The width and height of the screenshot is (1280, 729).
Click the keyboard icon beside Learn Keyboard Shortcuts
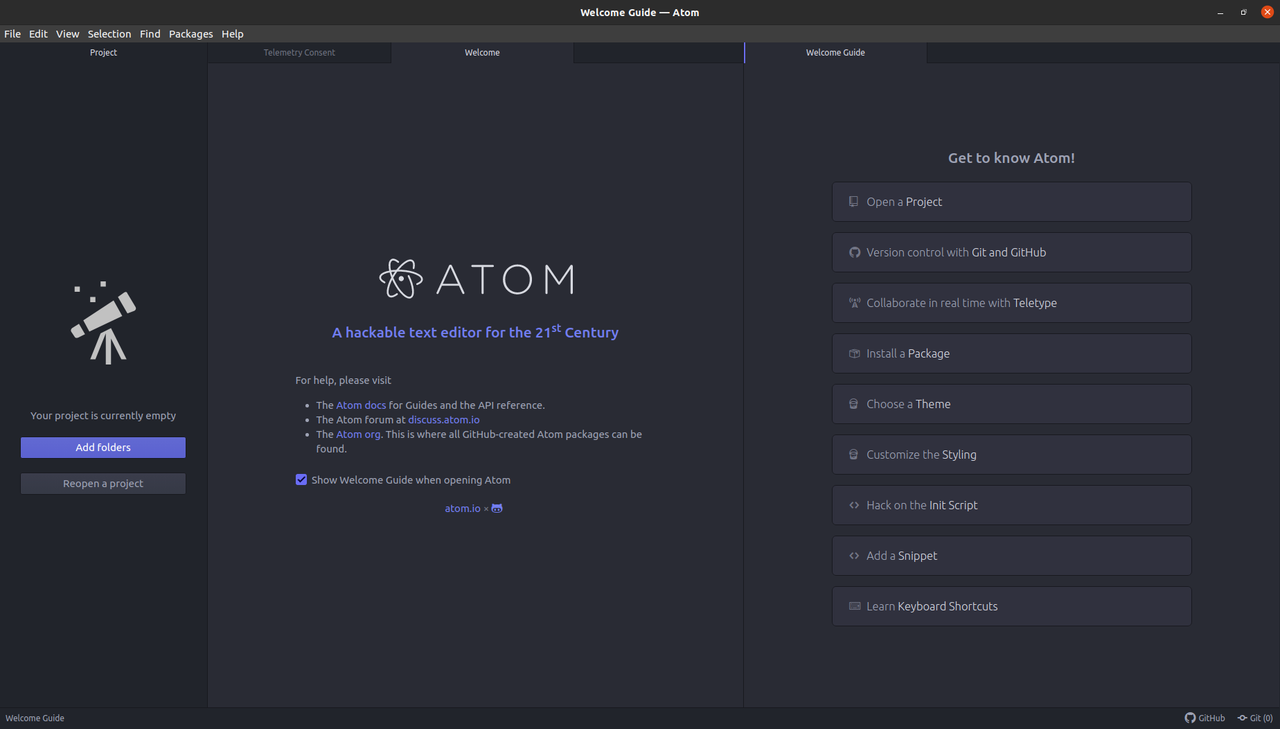[x=854, y=606]
